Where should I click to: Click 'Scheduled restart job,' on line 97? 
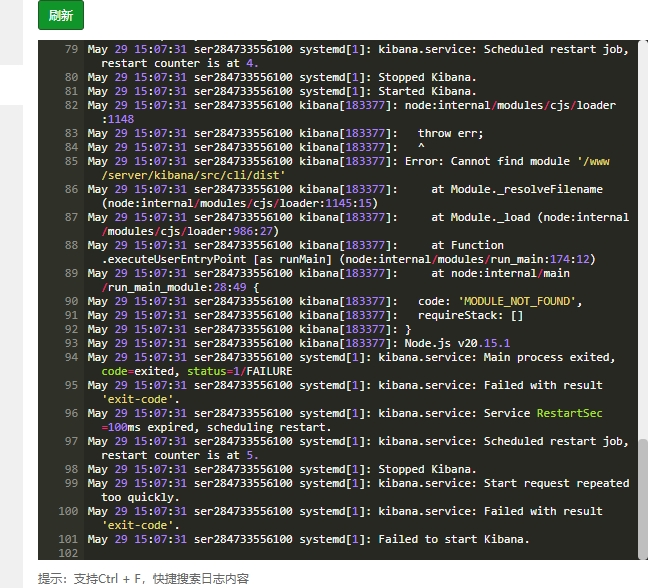click(556, 441)
